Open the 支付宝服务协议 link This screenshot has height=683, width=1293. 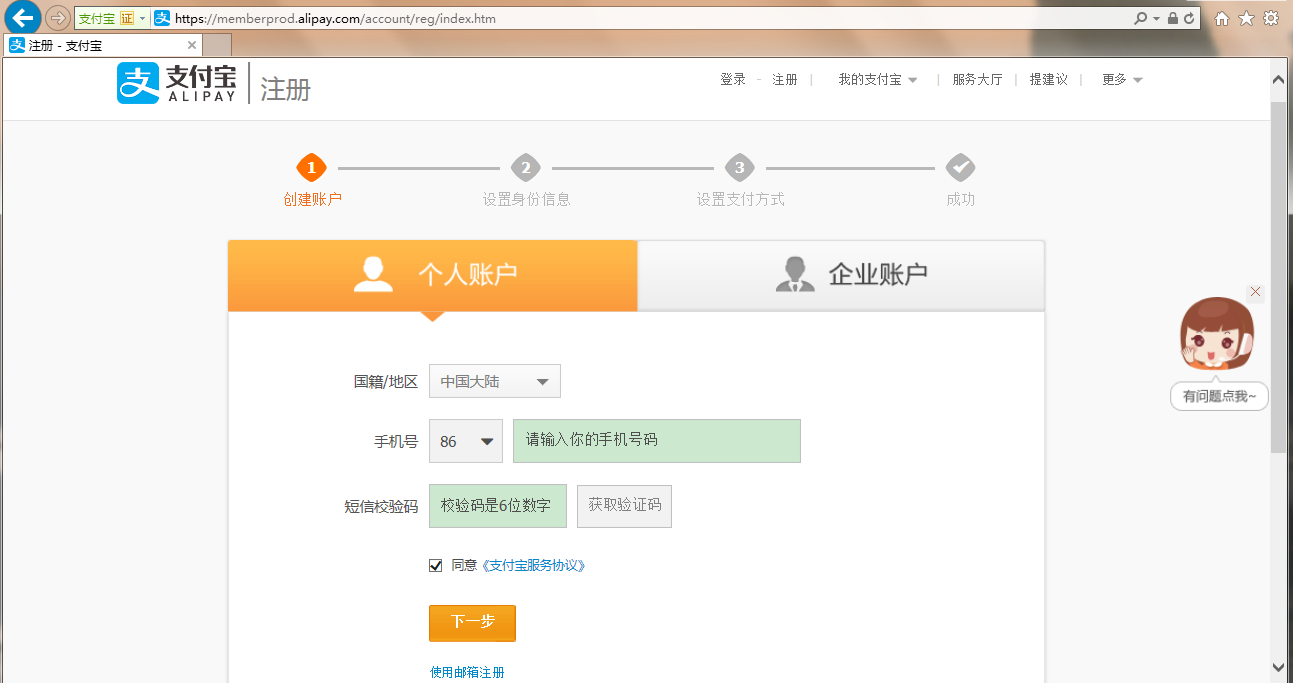coord(533,565)
